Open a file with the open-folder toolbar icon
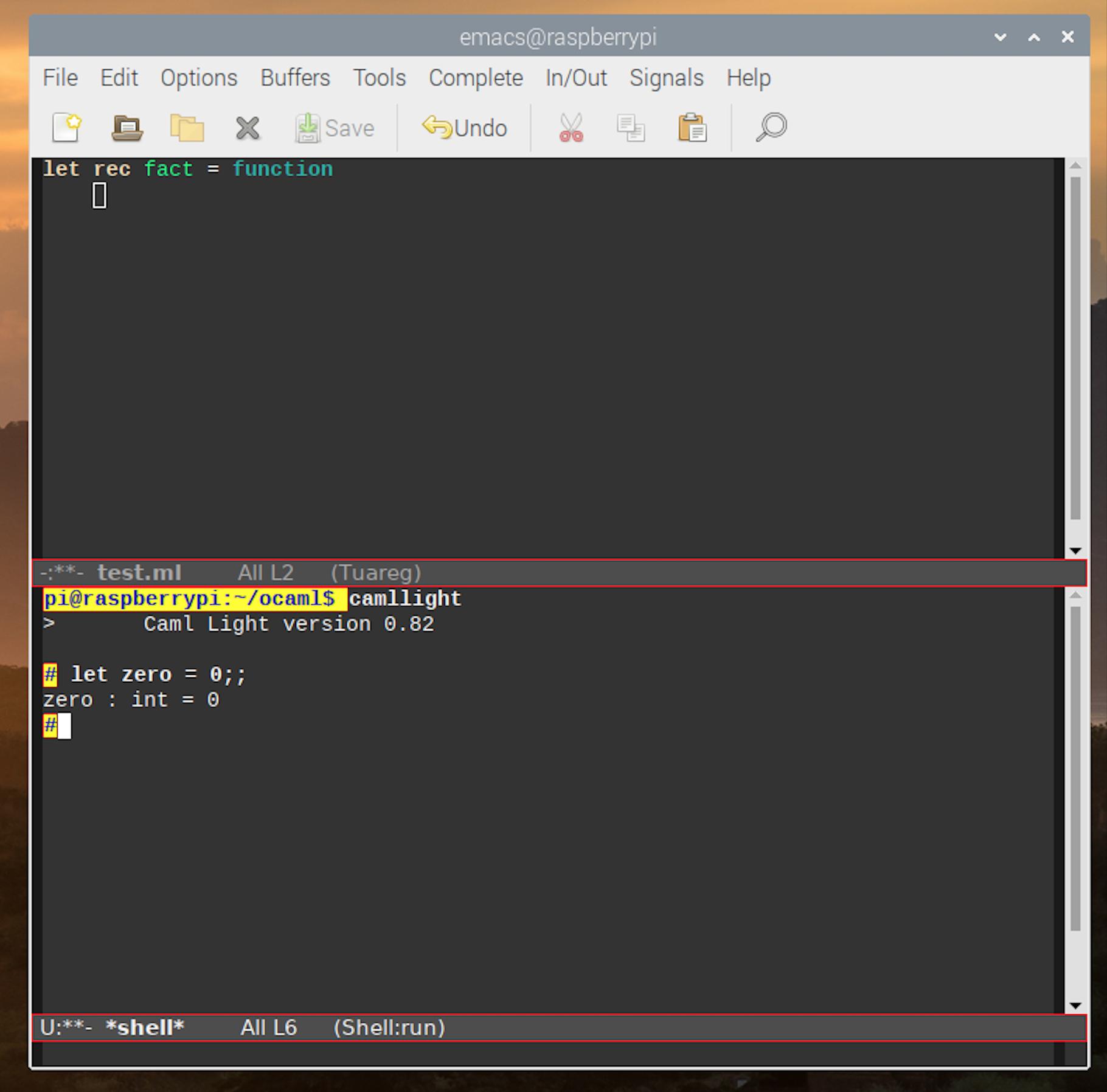1107x1092 pixels. pyautogui.click(x=127, y=128)
